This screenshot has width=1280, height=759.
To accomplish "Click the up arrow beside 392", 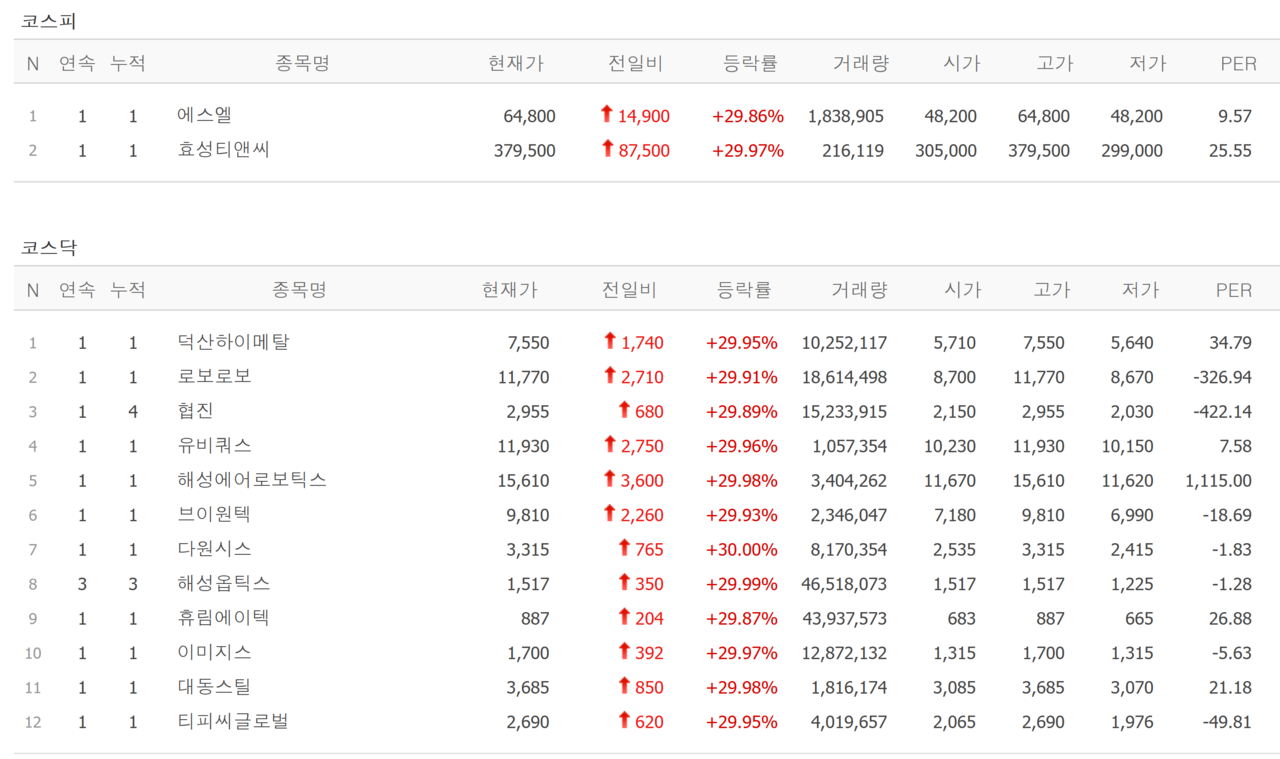I will 624,652.
